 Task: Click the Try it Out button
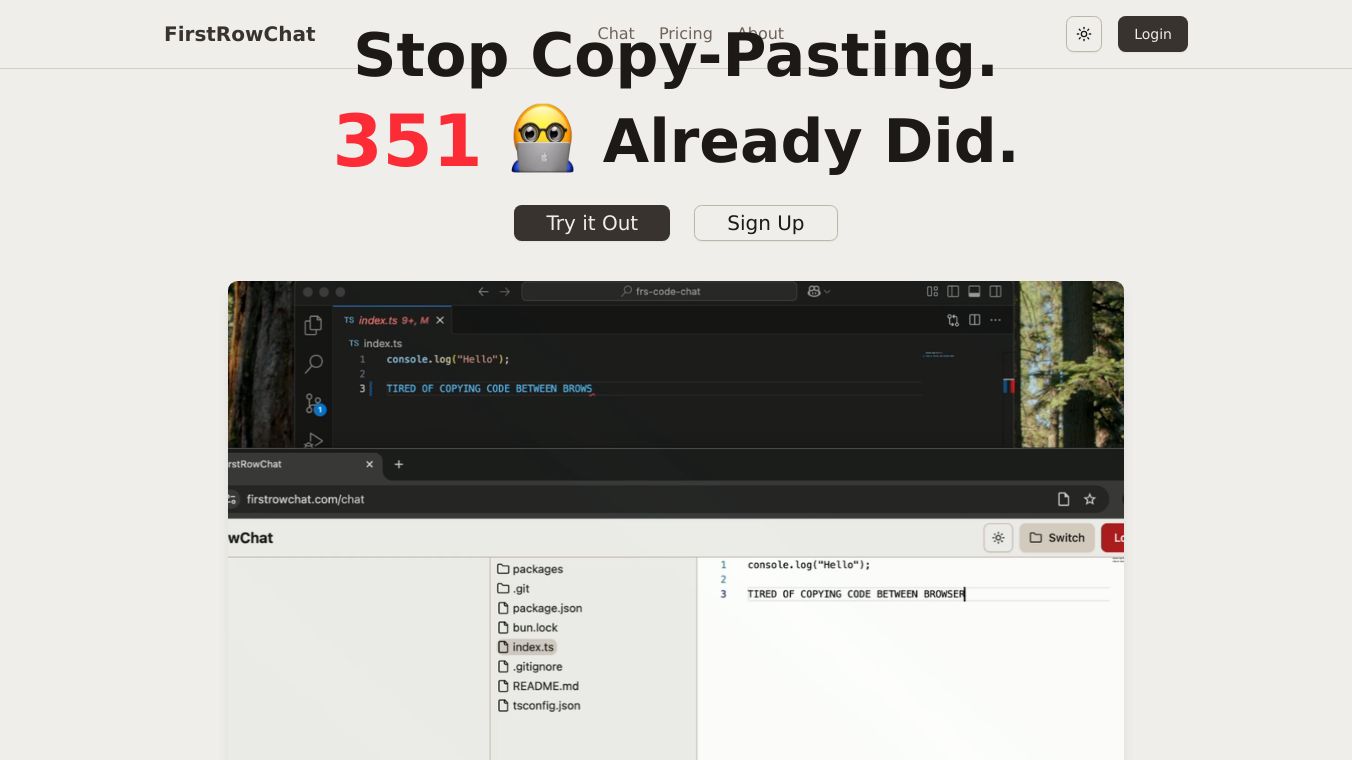(x=592, y=223)
